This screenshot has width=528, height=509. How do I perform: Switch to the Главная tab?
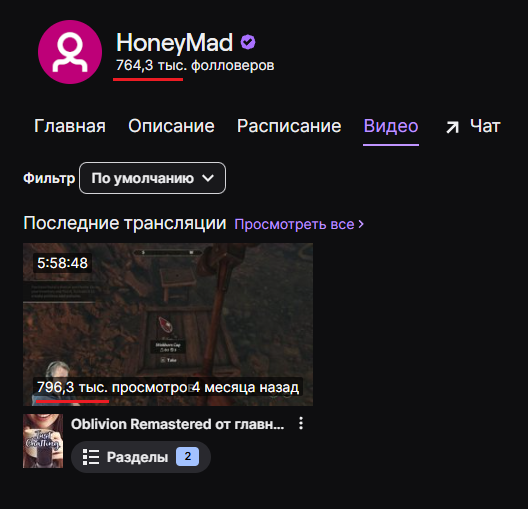(70, 126)
